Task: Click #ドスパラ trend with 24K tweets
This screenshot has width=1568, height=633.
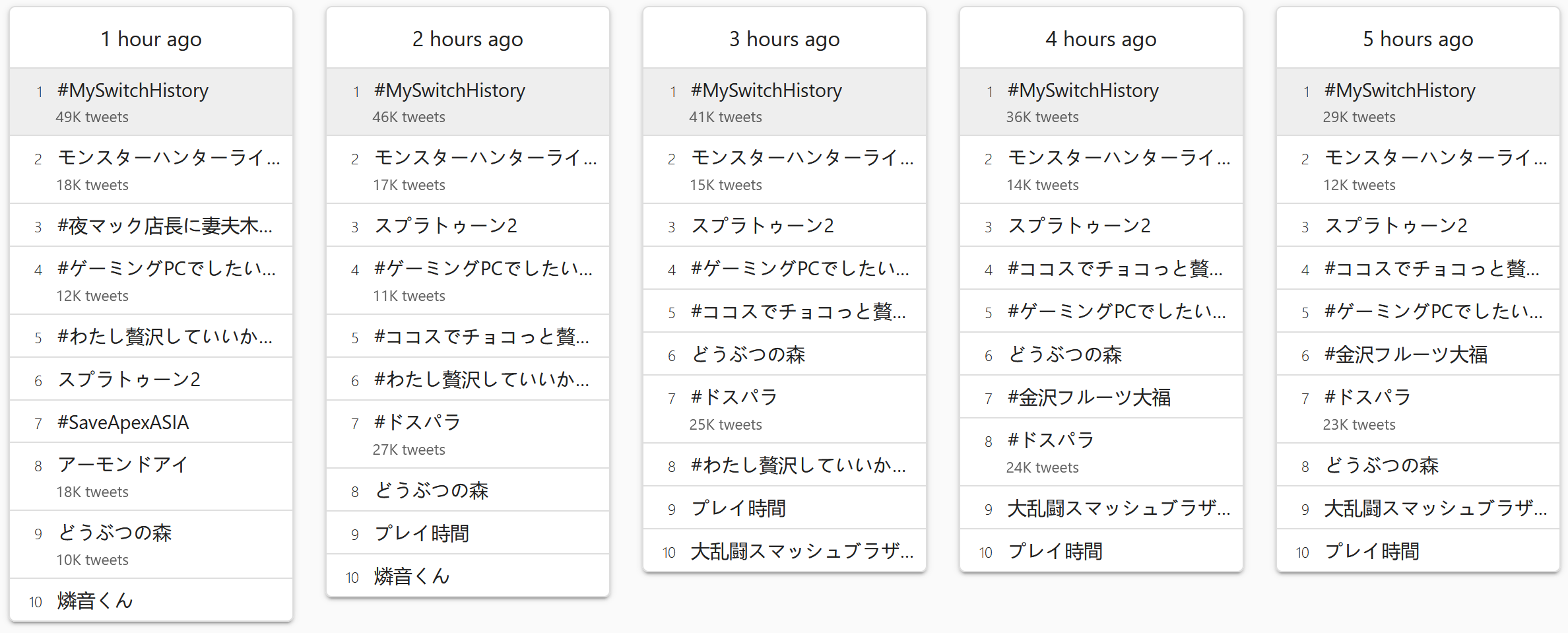Action: coord(1051,440)
